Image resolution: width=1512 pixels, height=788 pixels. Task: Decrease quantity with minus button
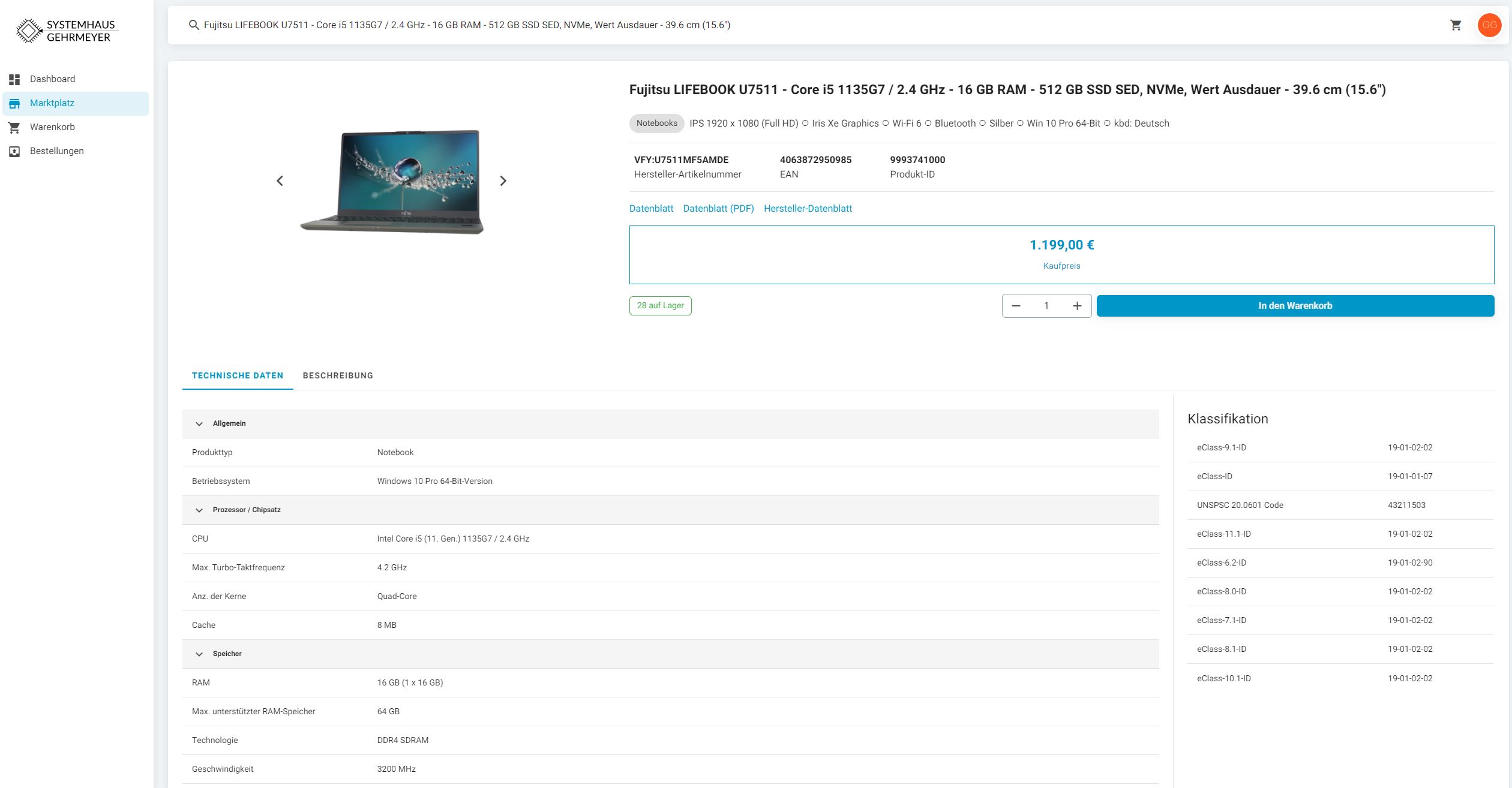1016,306
